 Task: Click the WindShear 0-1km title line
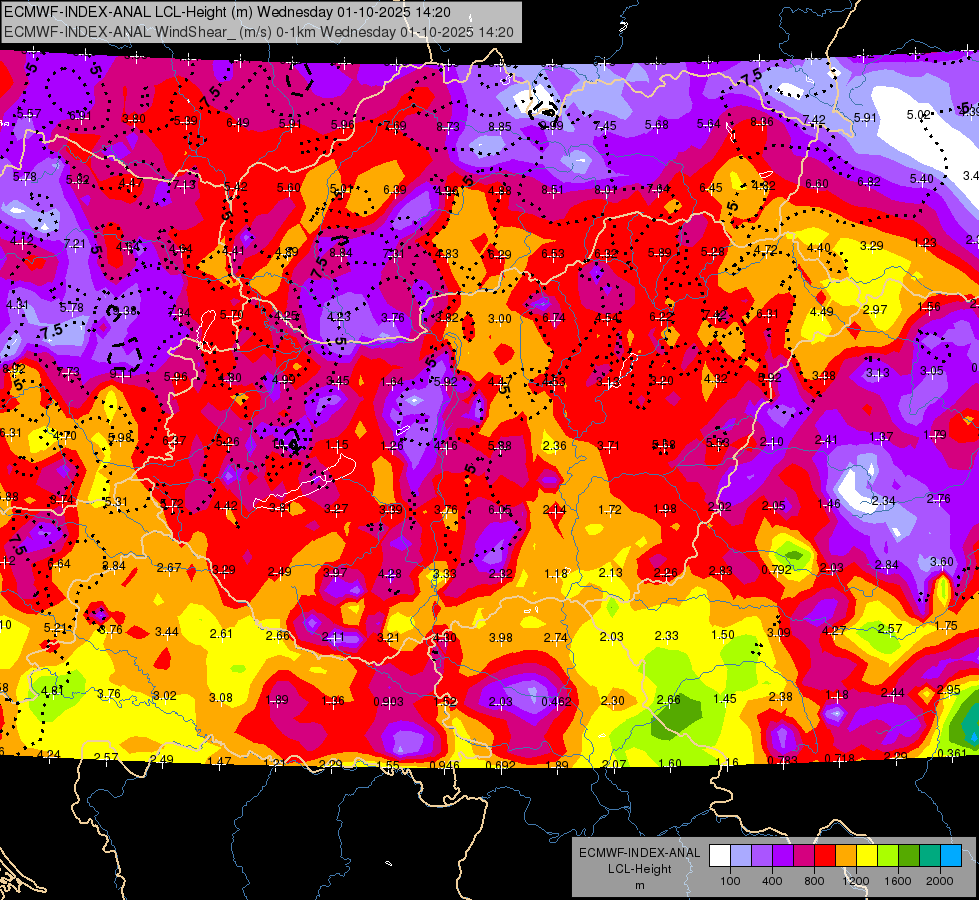click(258, 32)
